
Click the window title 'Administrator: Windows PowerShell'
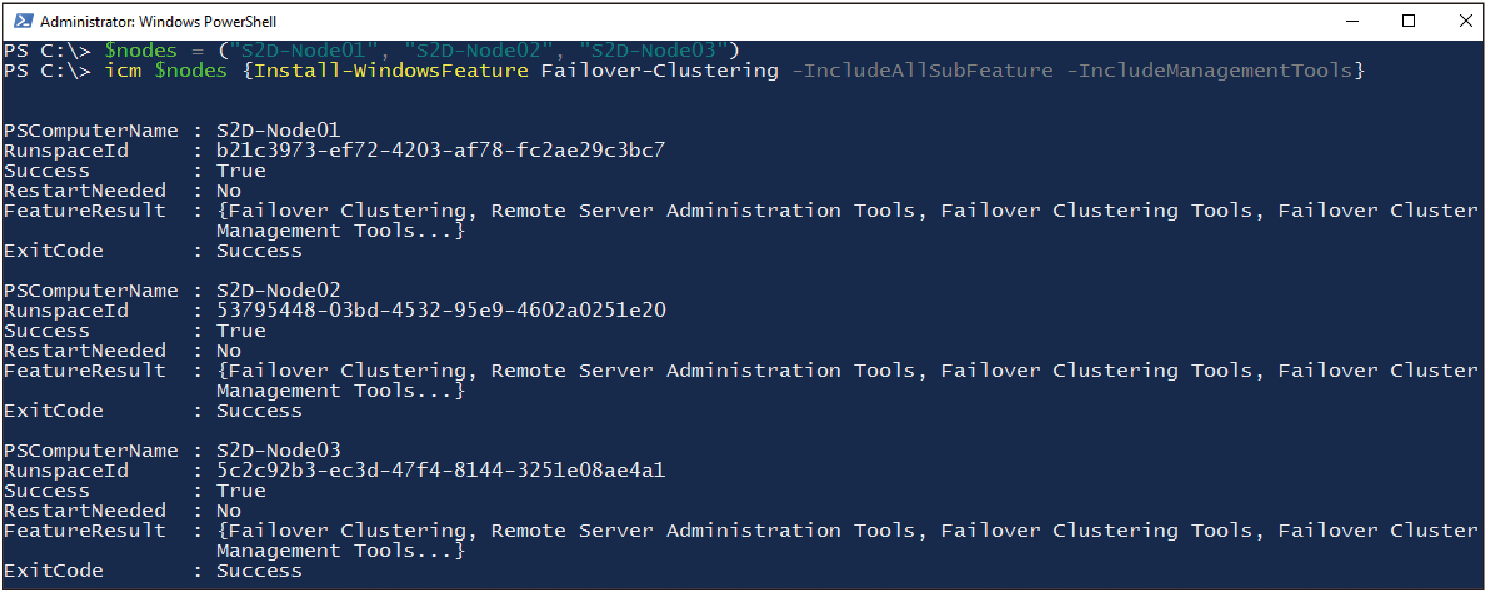click(x=158, y=21)
